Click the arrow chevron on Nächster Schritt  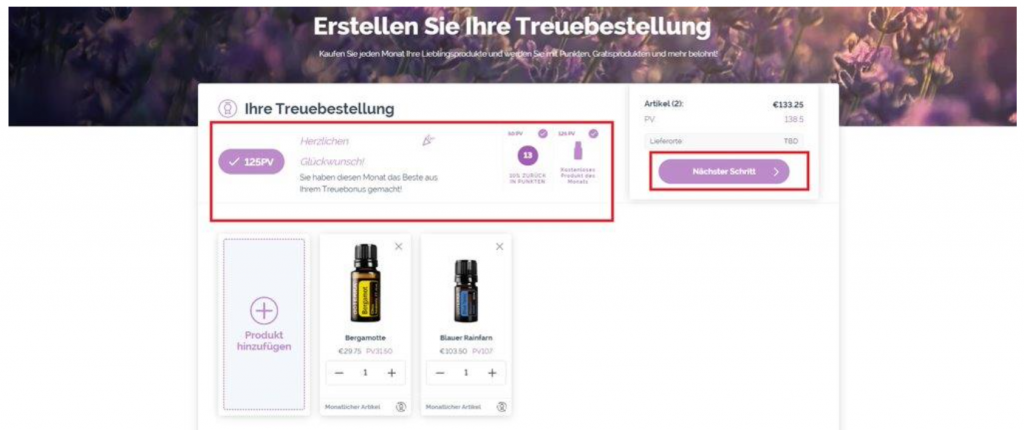(776, 172)
